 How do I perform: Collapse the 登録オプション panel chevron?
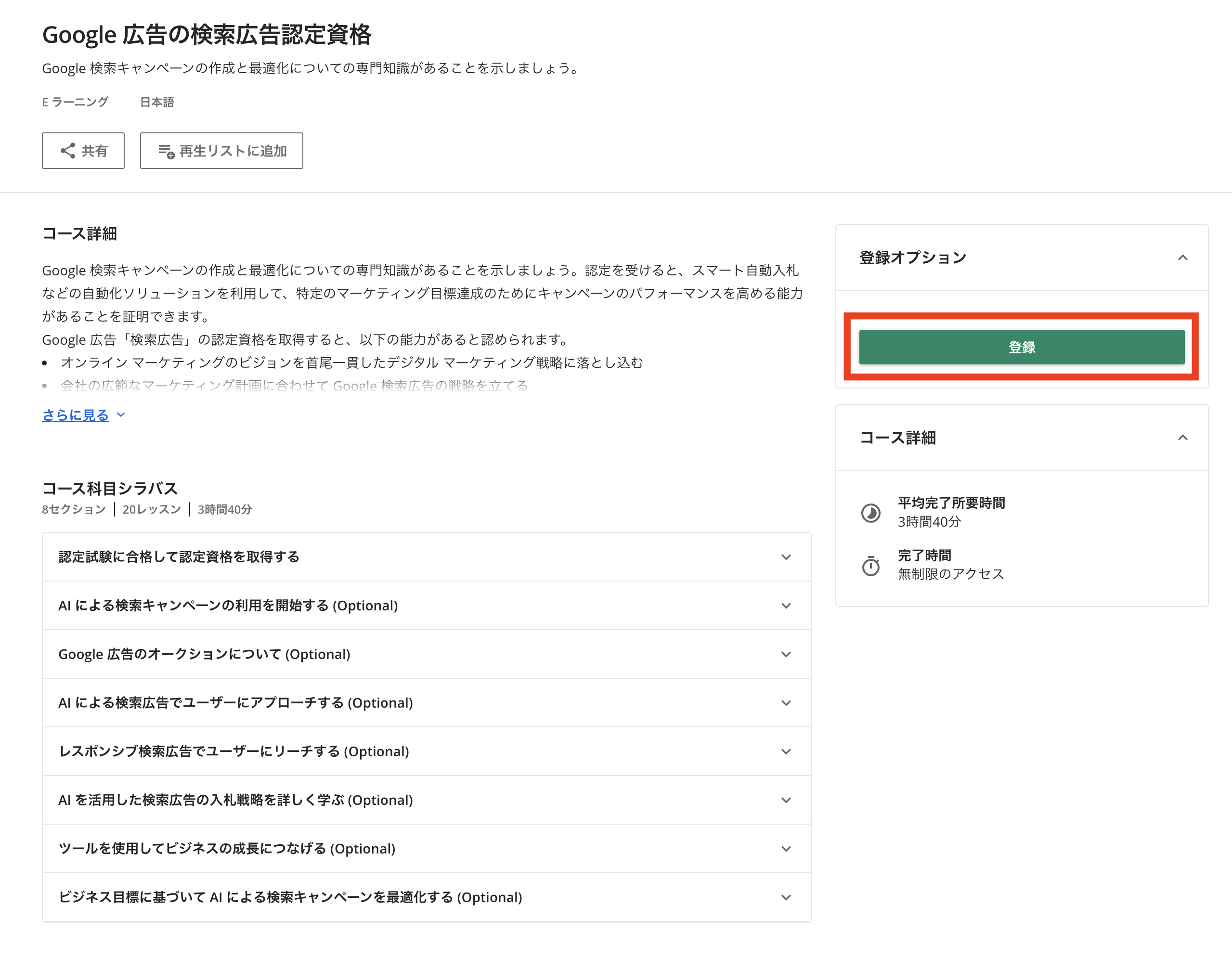pos(1182,258)
